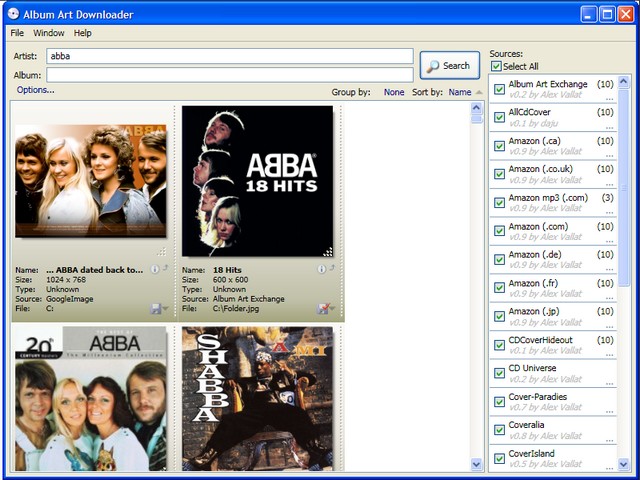Select the Shabba album cover thumbnail
Image resolution: width=640 pixels, height=480 pixels.
tap(258, 399)
